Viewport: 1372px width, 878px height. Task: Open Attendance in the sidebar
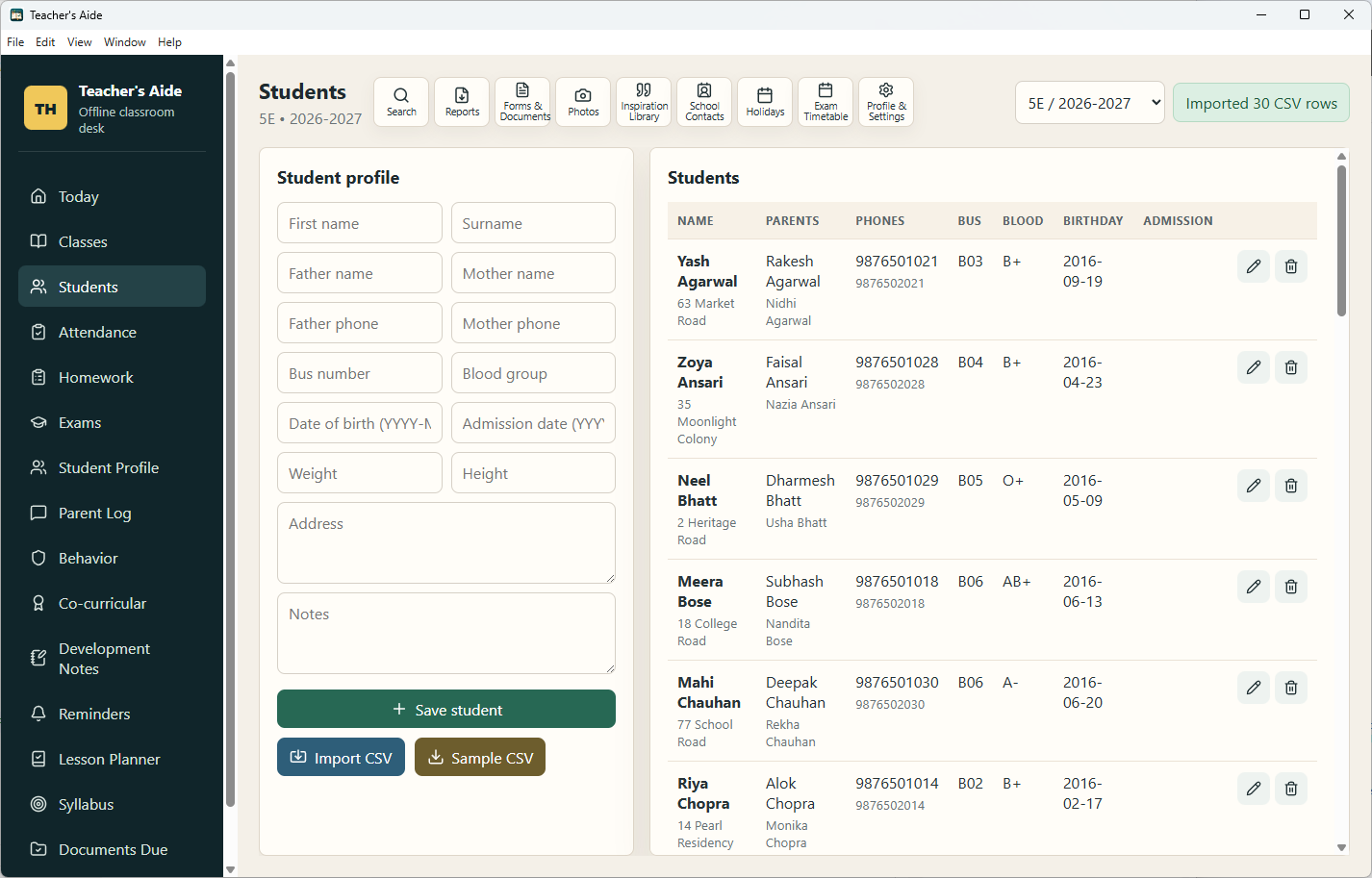pyautogui.click(x=112, y=332)
